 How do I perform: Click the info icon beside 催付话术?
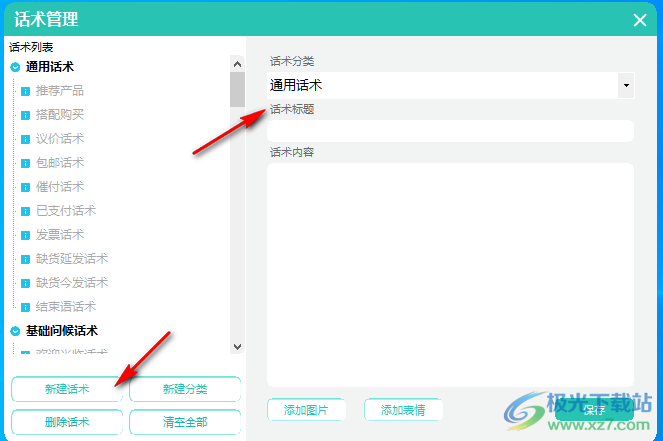25,187
